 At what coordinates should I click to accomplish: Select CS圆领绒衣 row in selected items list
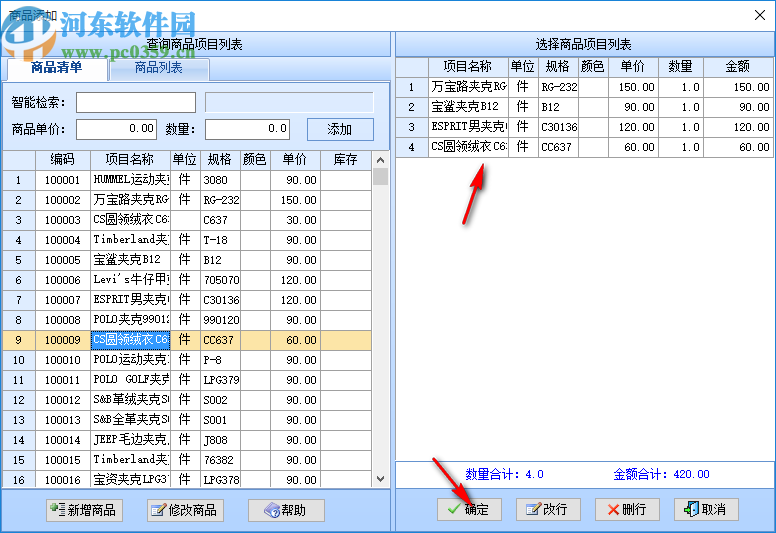click(584, 147)
